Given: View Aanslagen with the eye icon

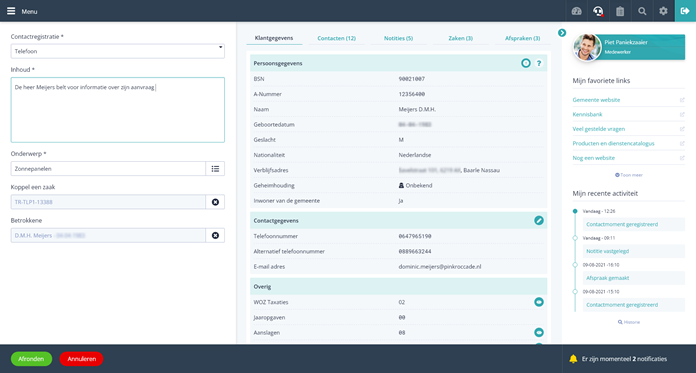Looking at the screenshot, I should [x=539, y=333].
